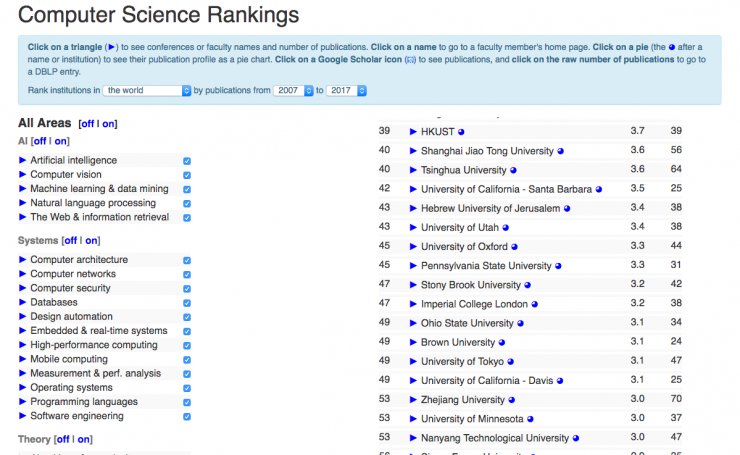Open pie chart for HKUST
740x455 pixels.
click(461, 132)
